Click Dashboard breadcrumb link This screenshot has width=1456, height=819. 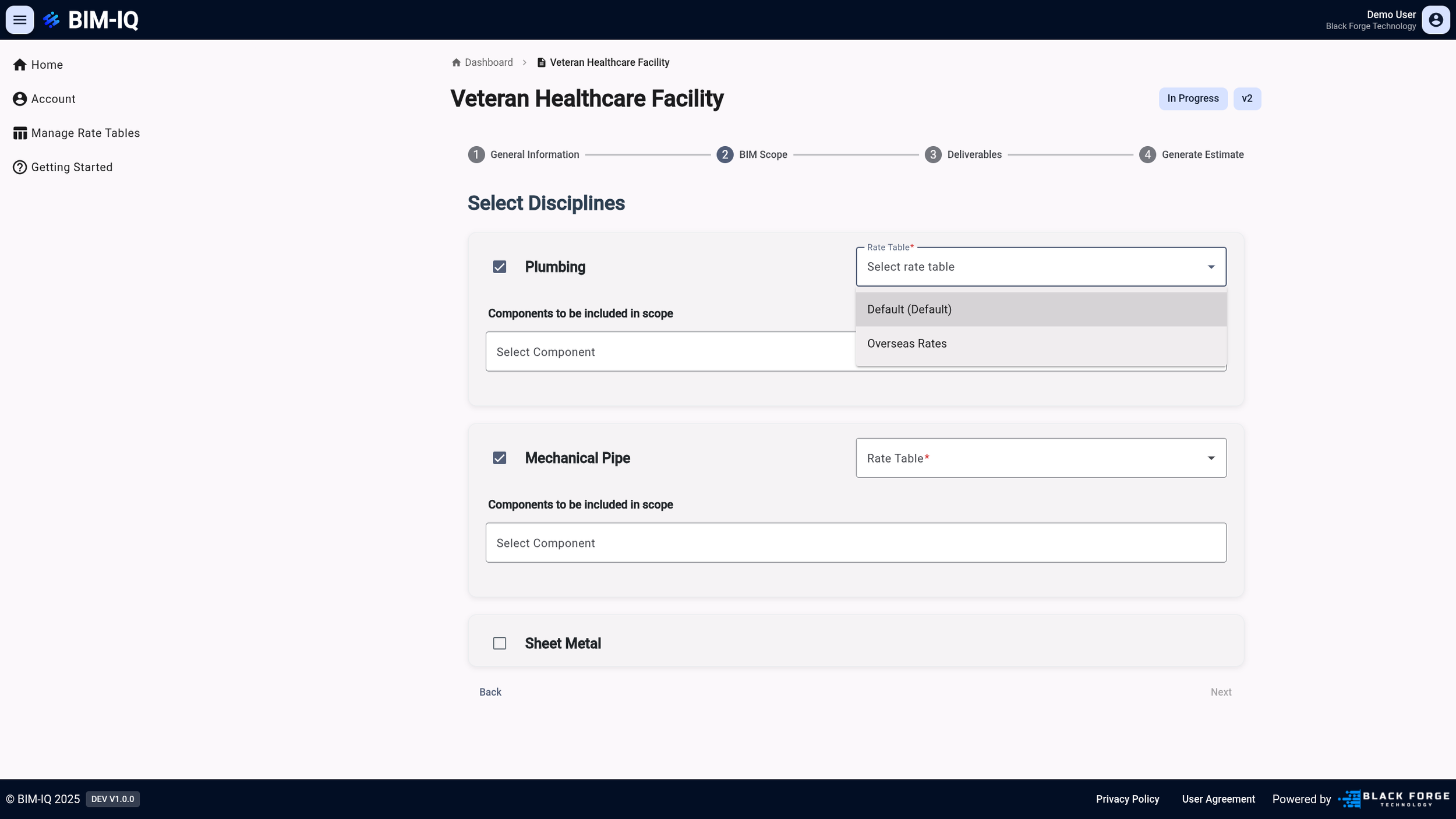(488, 62)
